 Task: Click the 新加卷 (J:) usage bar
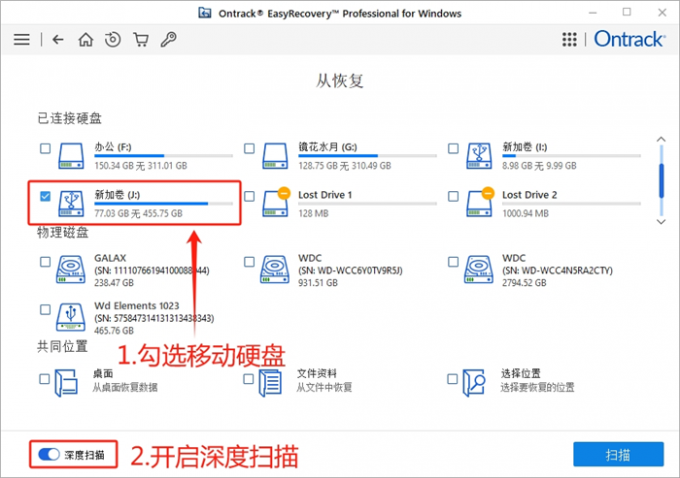click(x=163, y=203)
